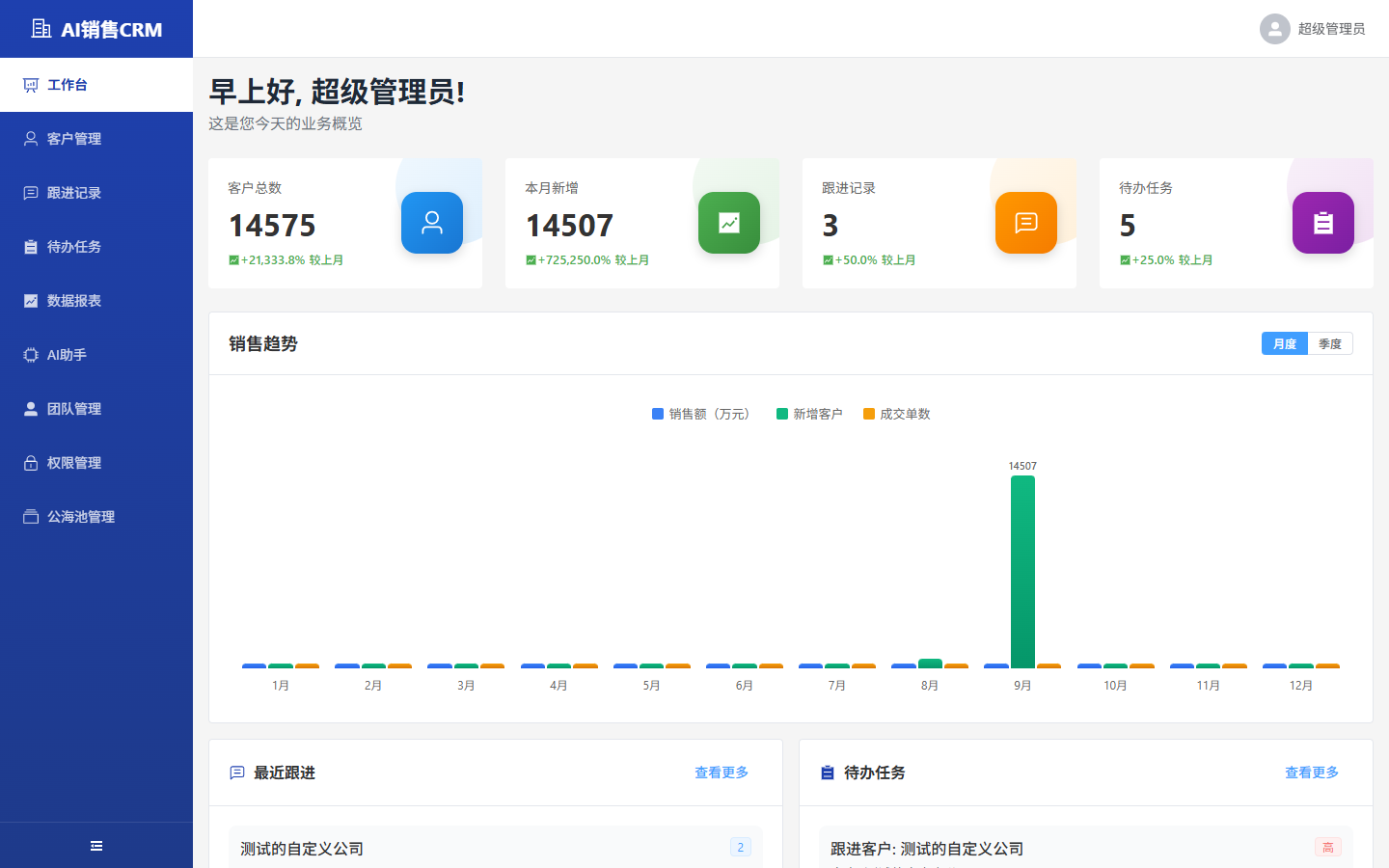
Task: Click the 12月 axis label
Action: pyautogui.click(x=1301, y=686)
